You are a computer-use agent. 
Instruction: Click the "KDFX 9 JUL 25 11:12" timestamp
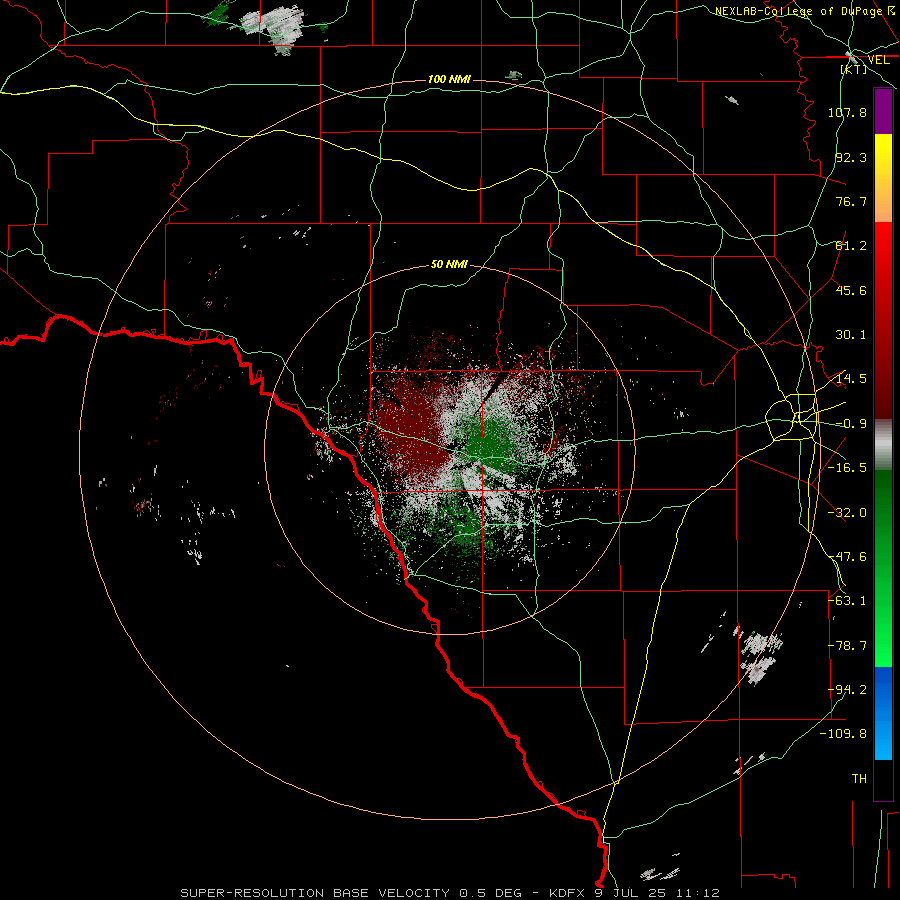634,893
